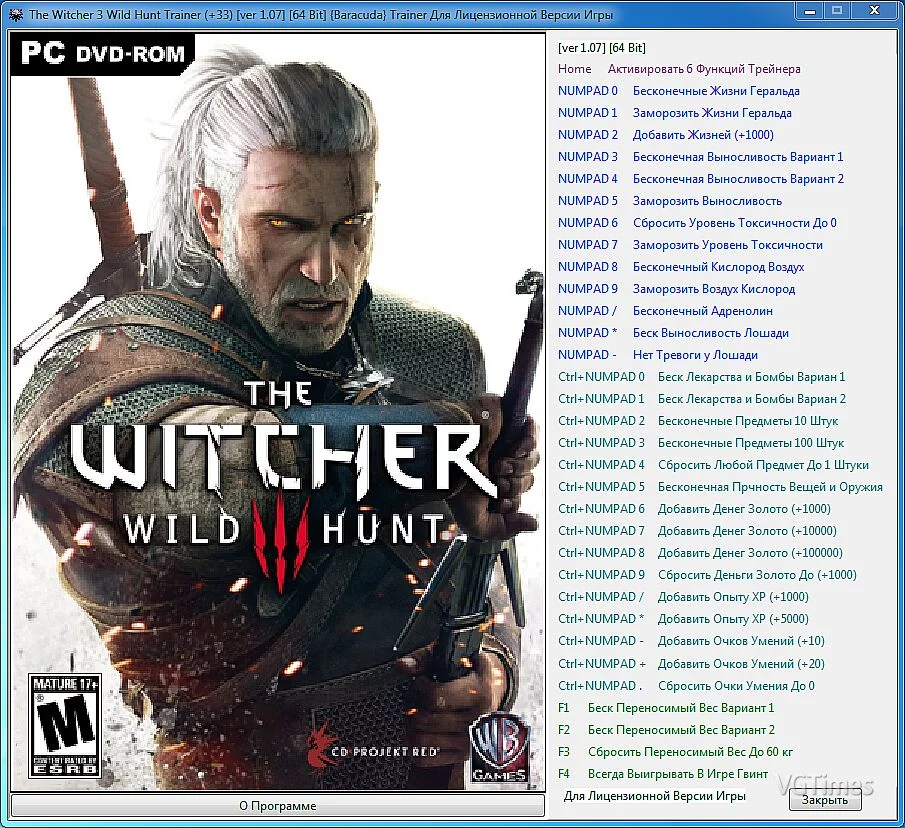905x828 pixels.
Task: Click Geralt cover art image
Action: coord(278,411)
